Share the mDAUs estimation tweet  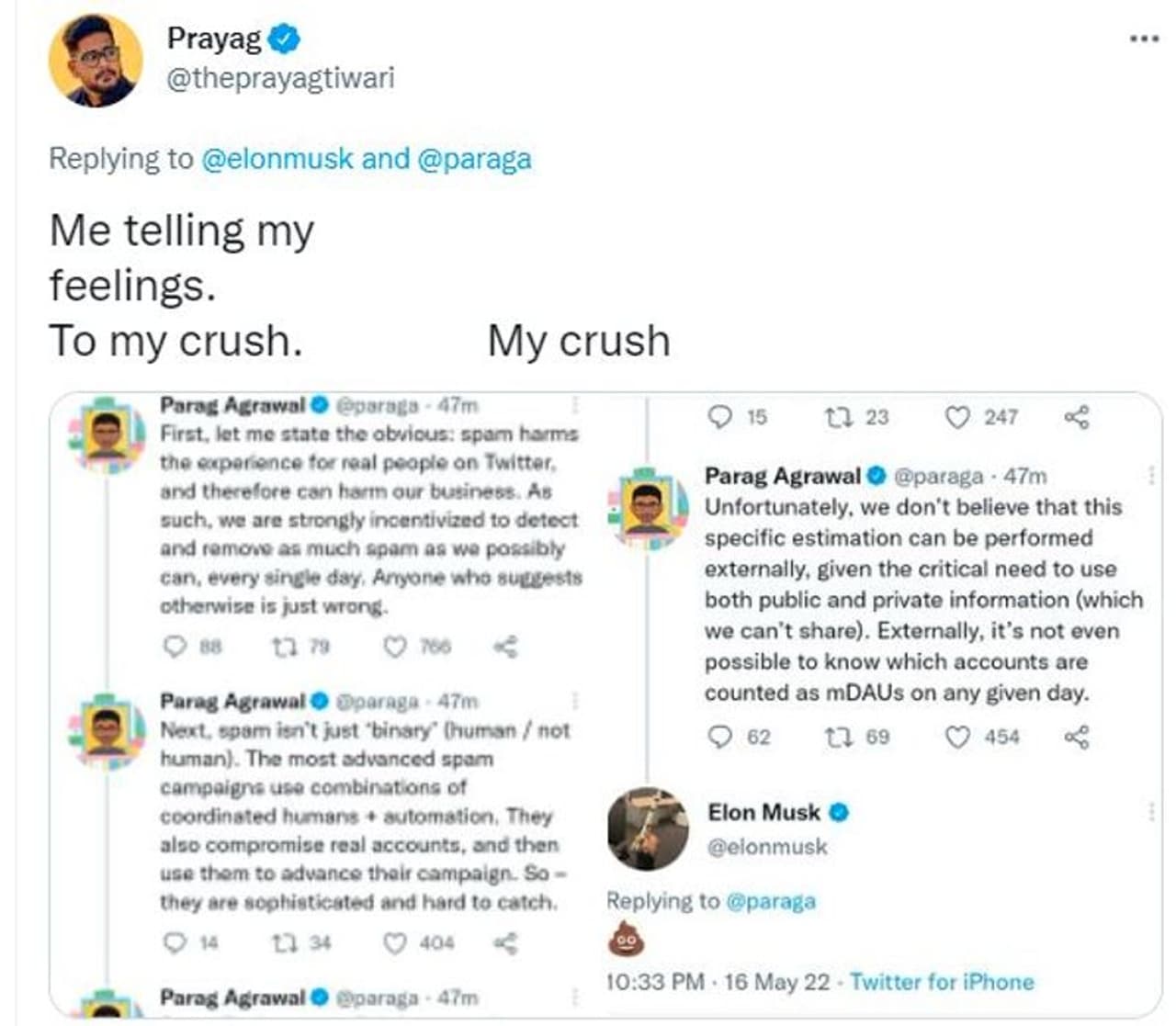pyautogui.click(x=1077, y=737)
